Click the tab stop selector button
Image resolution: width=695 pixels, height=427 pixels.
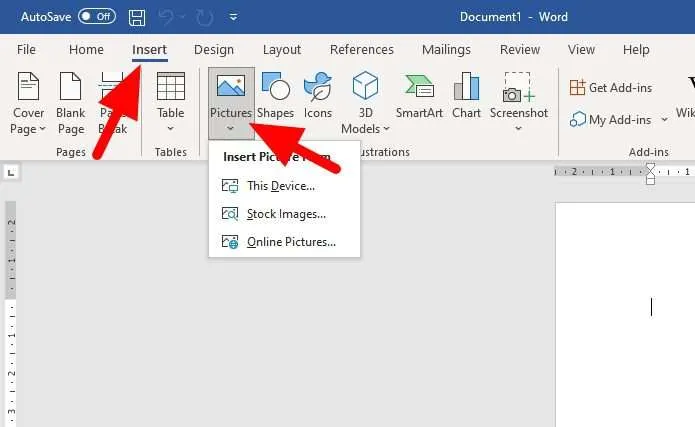11,172
